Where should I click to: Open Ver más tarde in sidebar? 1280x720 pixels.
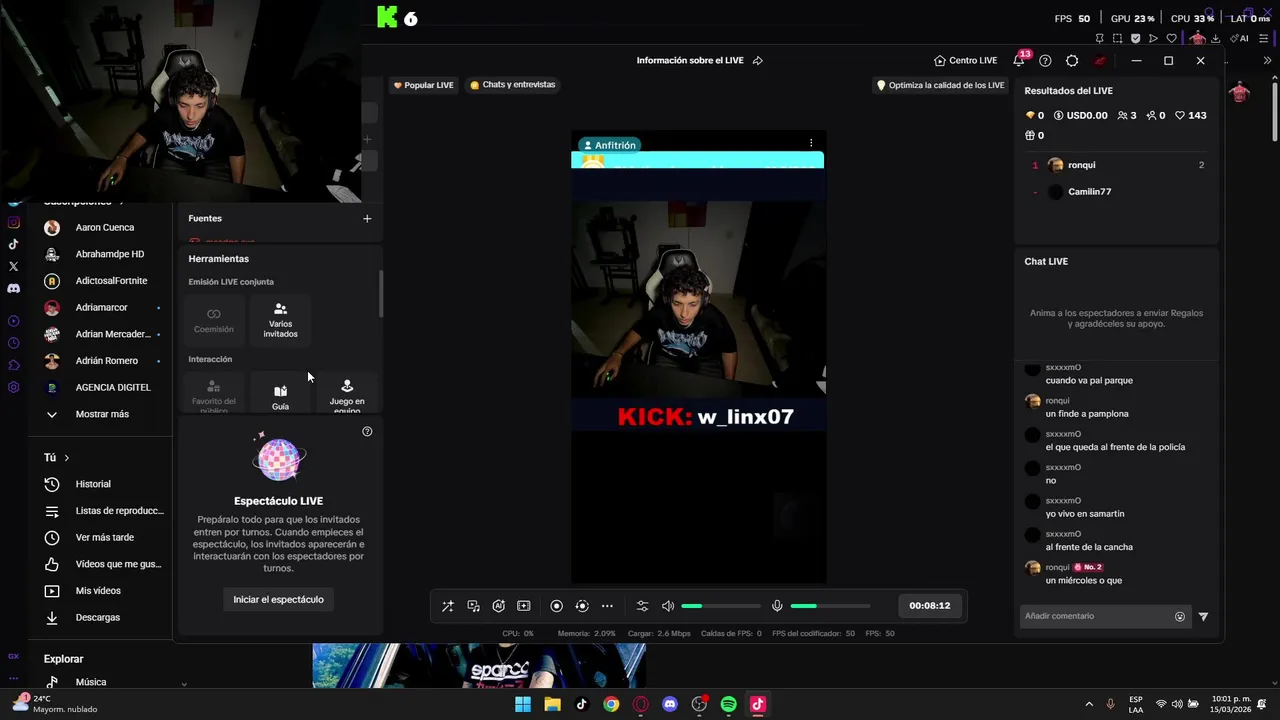(104, 538)
